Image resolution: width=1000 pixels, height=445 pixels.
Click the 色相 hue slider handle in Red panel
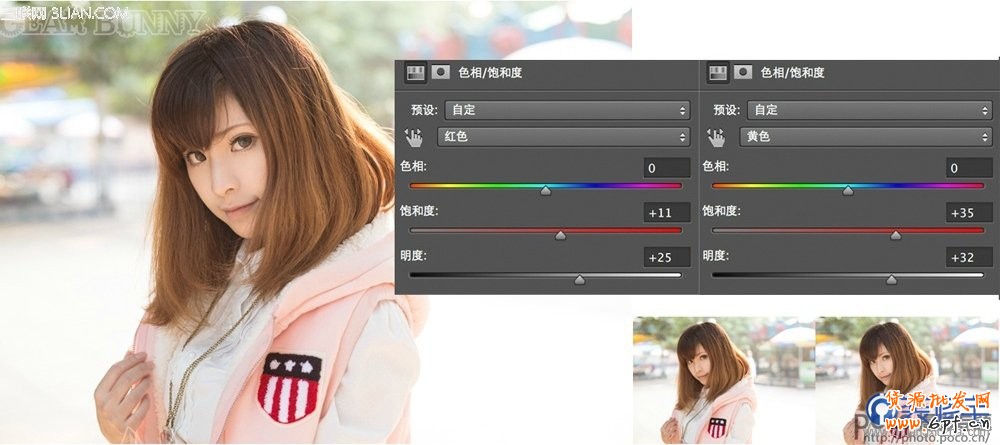(545, 190)
